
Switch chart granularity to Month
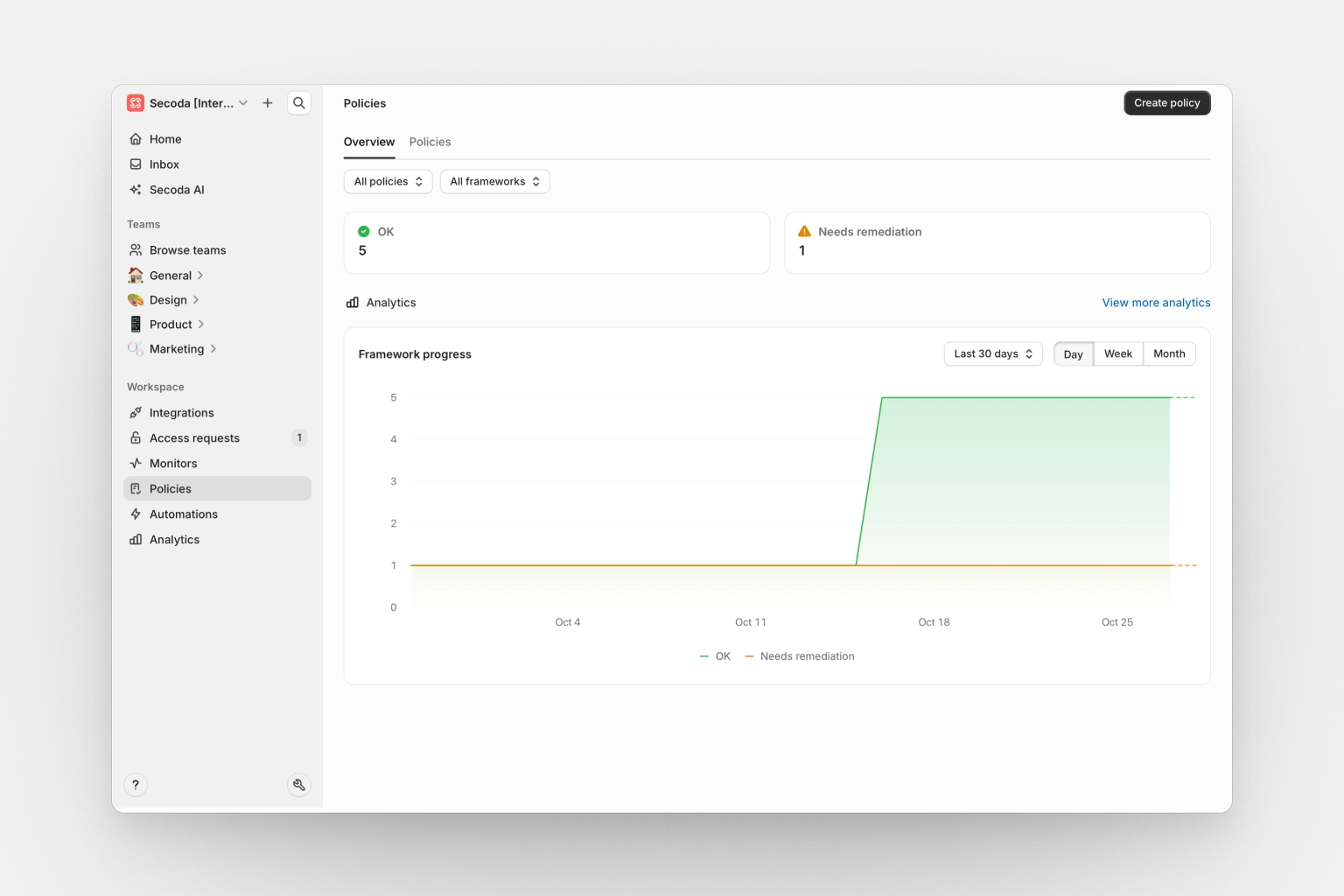1169,354
